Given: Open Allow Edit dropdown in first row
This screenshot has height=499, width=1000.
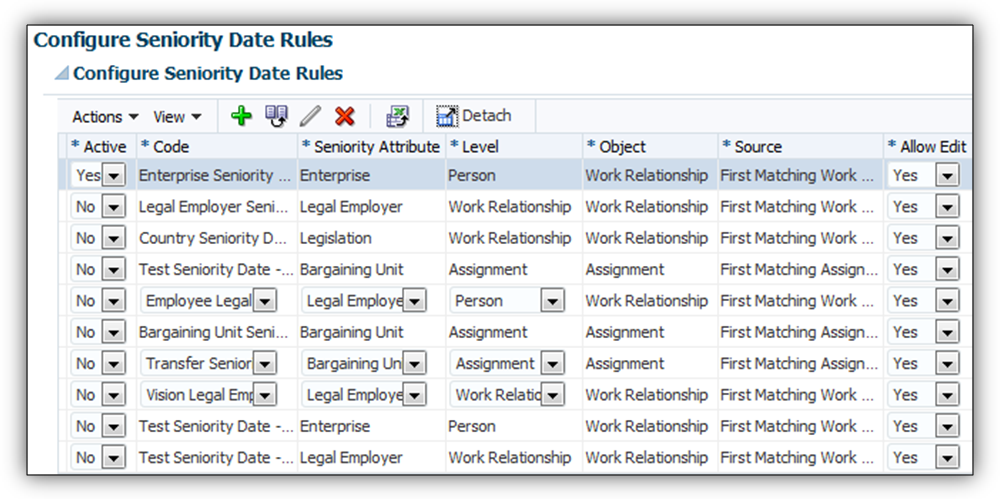Looking at the screenshot, I should click(x=946, y=176).
